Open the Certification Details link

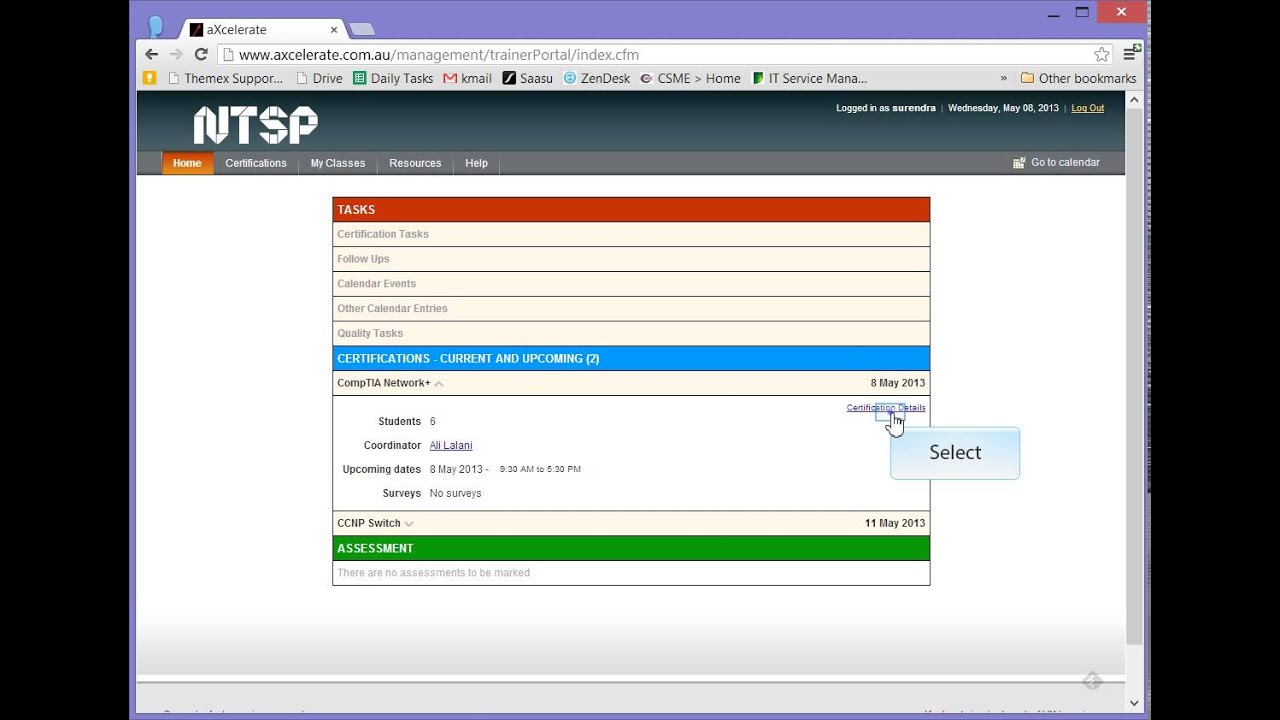tap(886, 408)
